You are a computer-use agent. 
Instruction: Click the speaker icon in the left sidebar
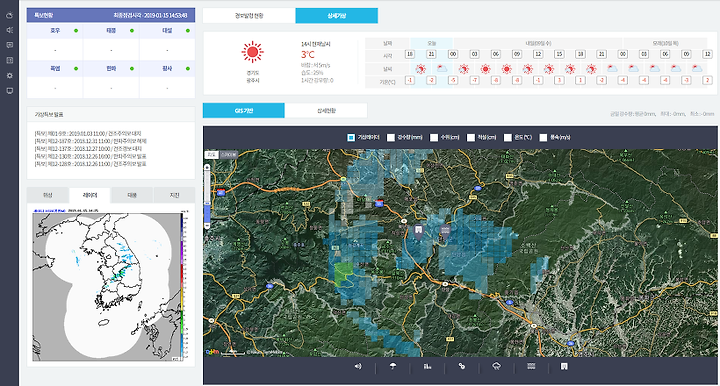(9, 30)
